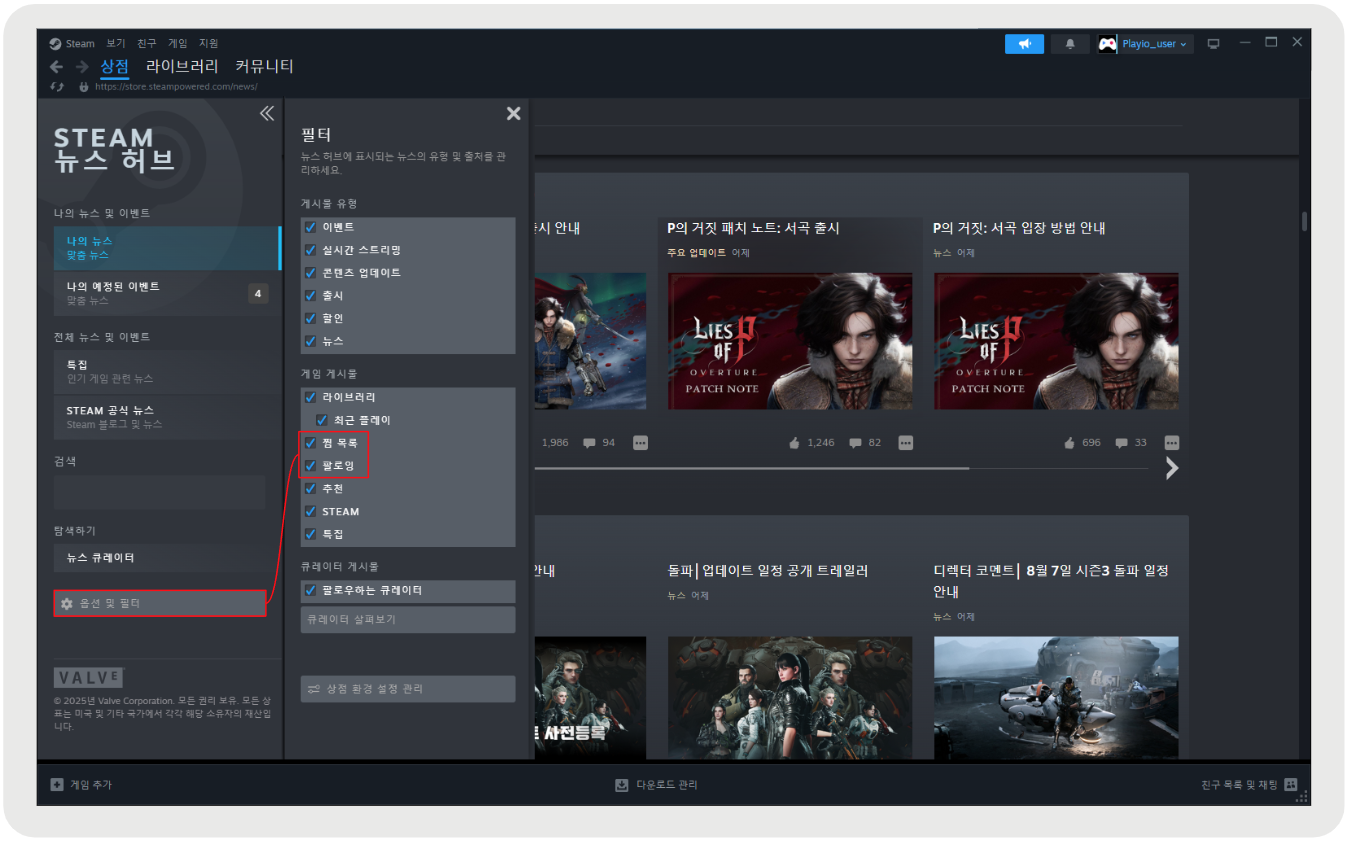1350x842 pixels.
Task: Open the Steam menu
Action: [80, 43]
